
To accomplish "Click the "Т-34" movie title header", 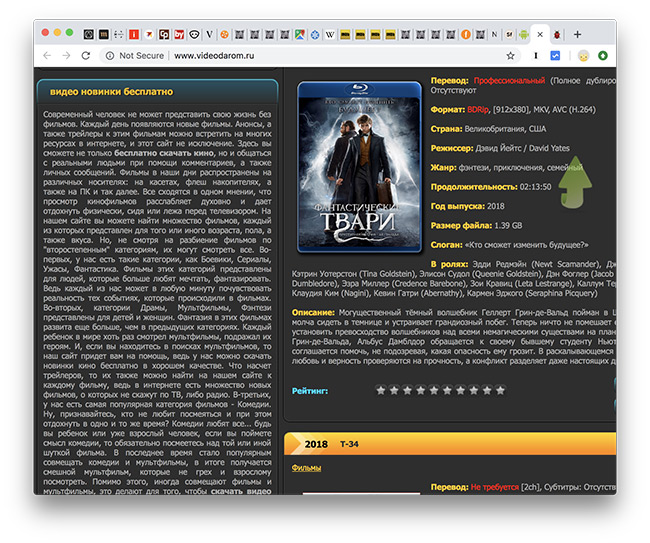I will tap(349, 444).
